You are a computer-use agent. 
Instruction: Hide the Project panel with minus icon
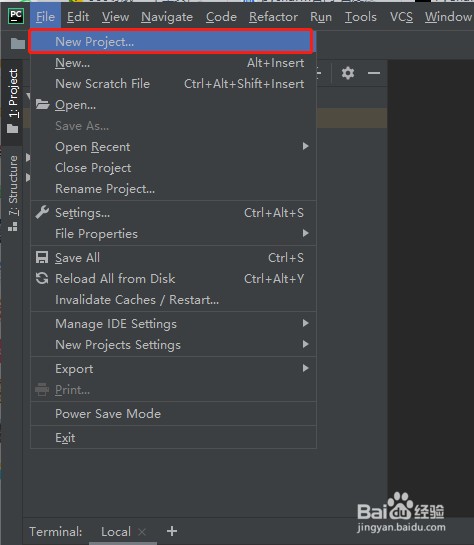click(374, 73)
